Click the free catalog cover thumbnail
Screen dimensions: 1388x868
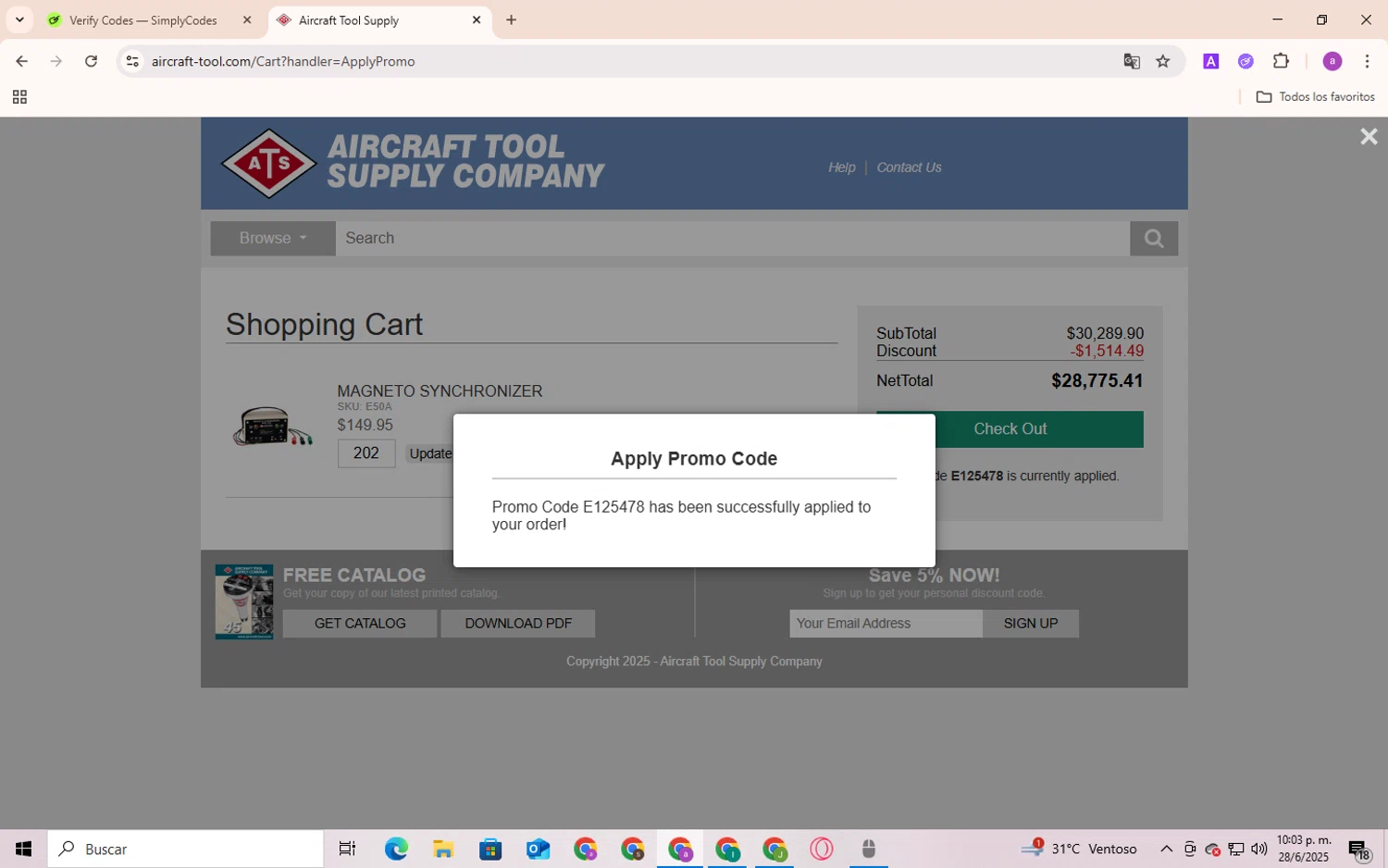coord(244,601)
